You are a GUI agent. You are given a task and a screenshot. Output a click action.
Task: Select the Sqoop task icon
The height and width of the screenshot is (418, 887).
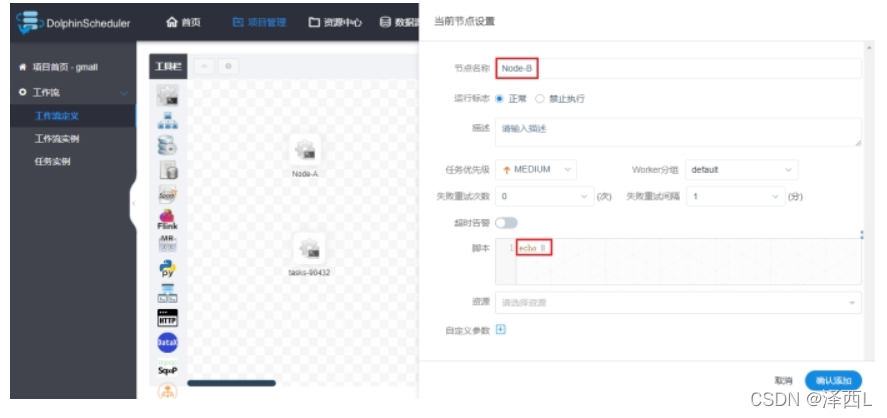coord(167,368)
